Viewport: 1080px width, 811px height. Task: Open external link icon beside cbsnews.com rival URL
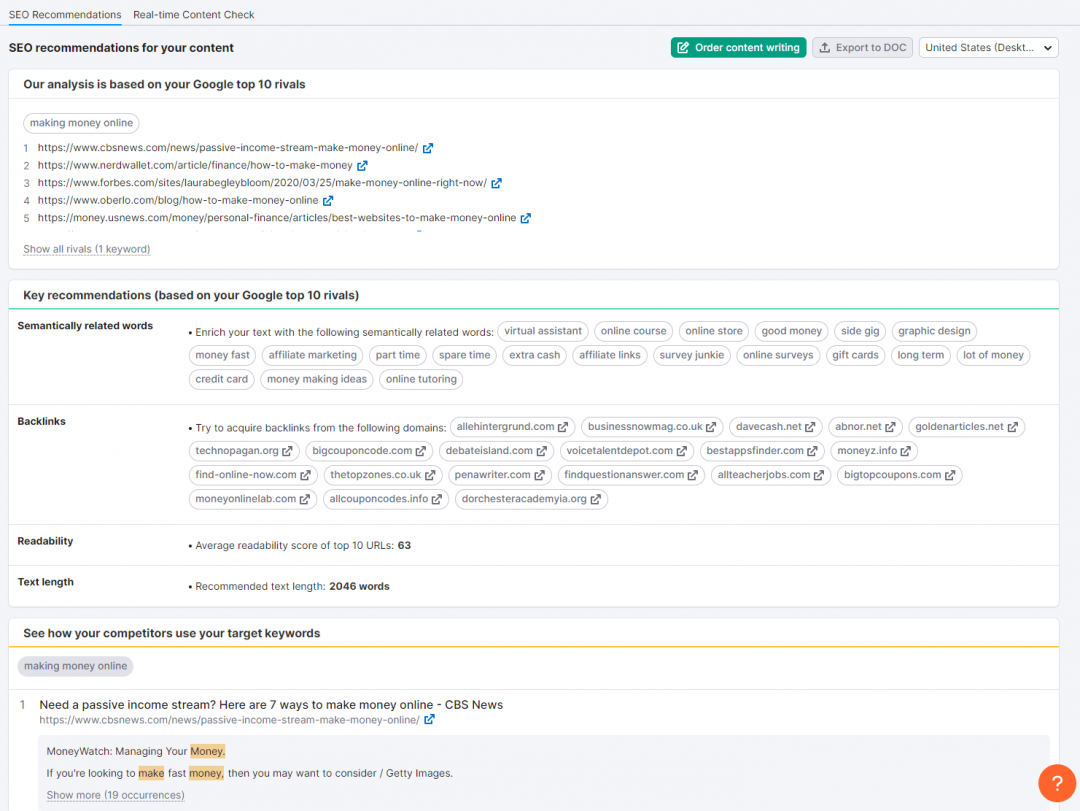[x=428, y=148]
